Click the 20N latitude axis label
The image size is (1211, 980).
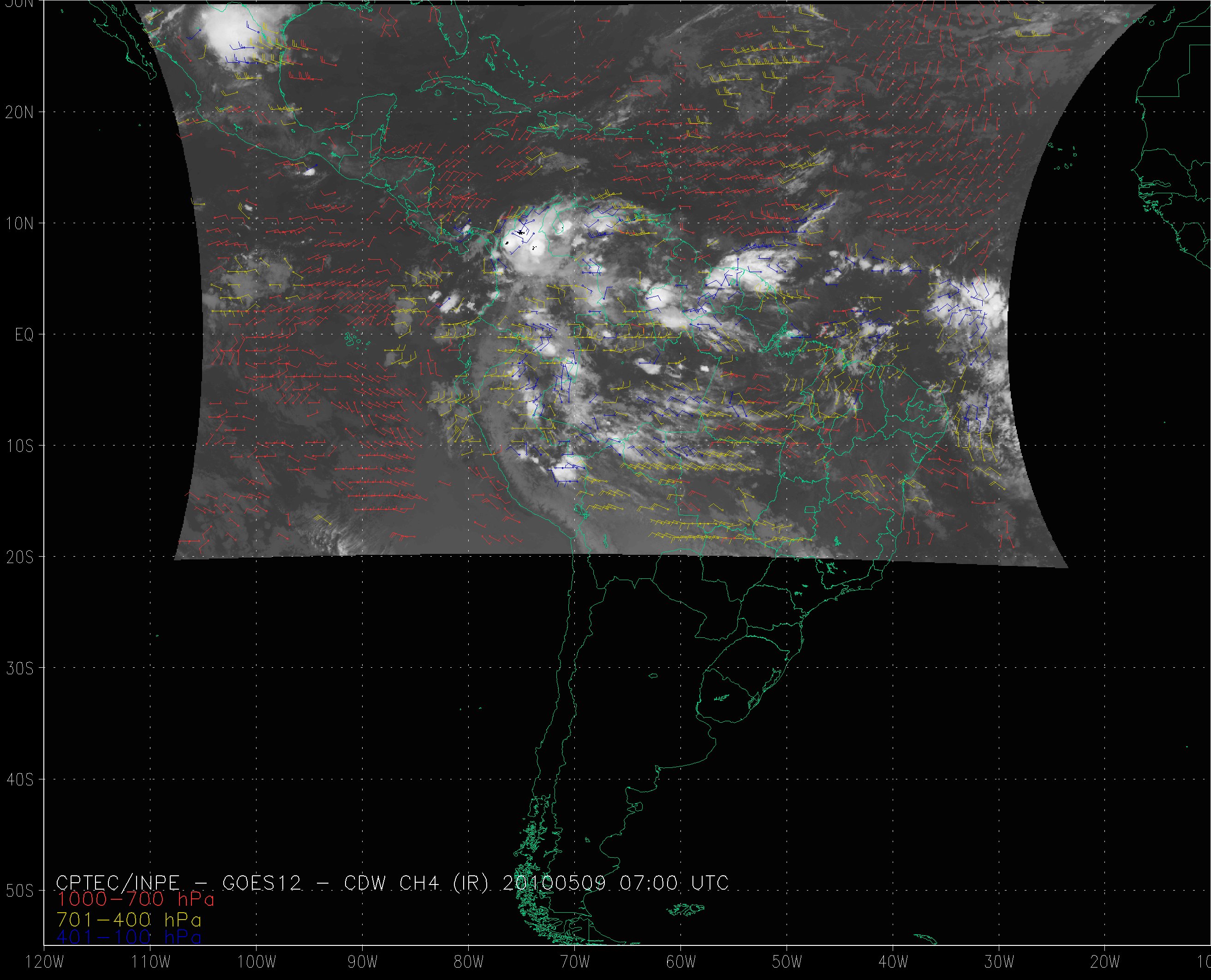pos(19,113)
